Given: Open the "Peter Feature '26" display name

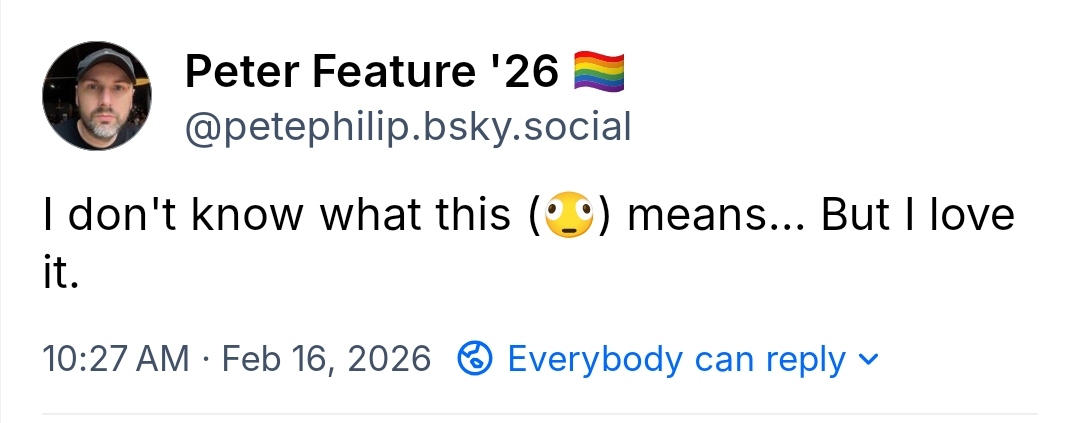Looking at the screenshot, I should click(372, 71).
